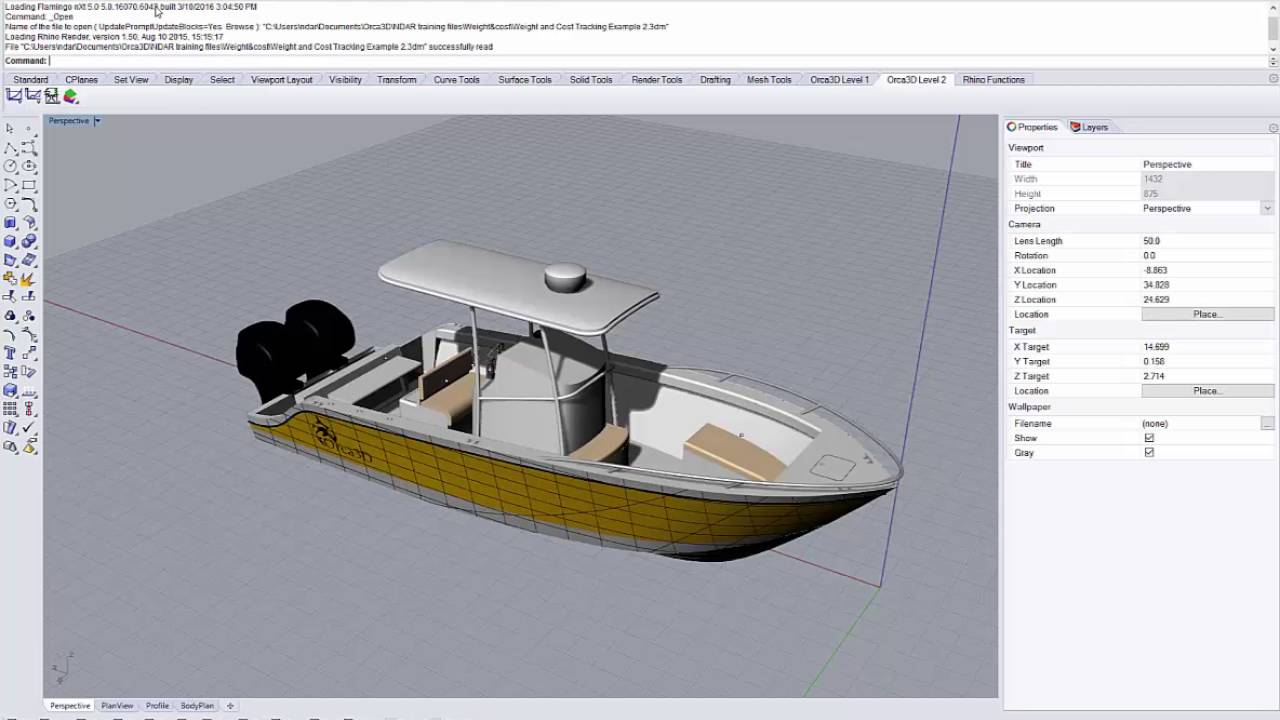Click the viewport Title value field
The image size is (1280, 720).
(1208, 164)
